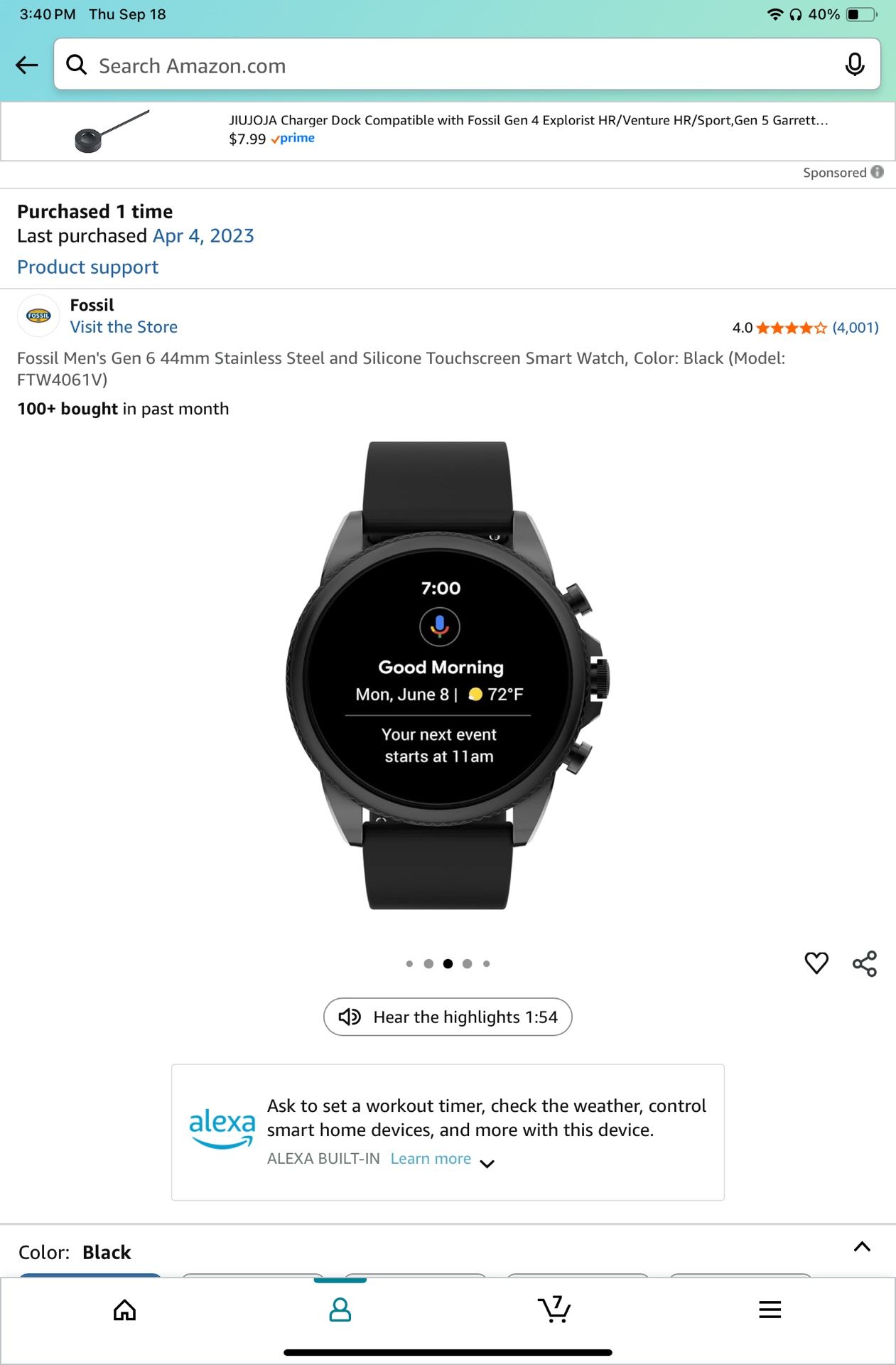Viewport: 896px width, 1365px height.
Task: Expand the Alexa Learn more chevron
Action: point(487,1164)
